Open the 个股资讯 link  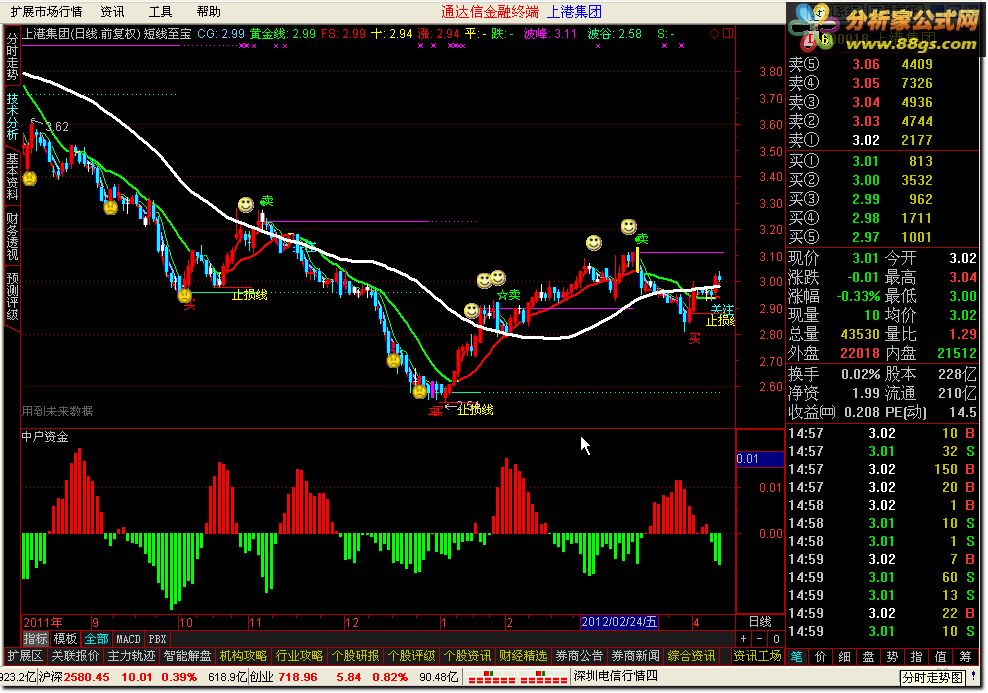(x=467, y=656)
